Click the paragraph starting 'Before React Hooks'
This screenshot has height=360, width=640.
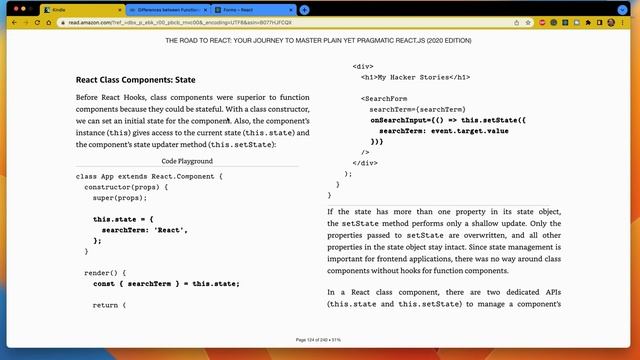click(x=193, y=121)
